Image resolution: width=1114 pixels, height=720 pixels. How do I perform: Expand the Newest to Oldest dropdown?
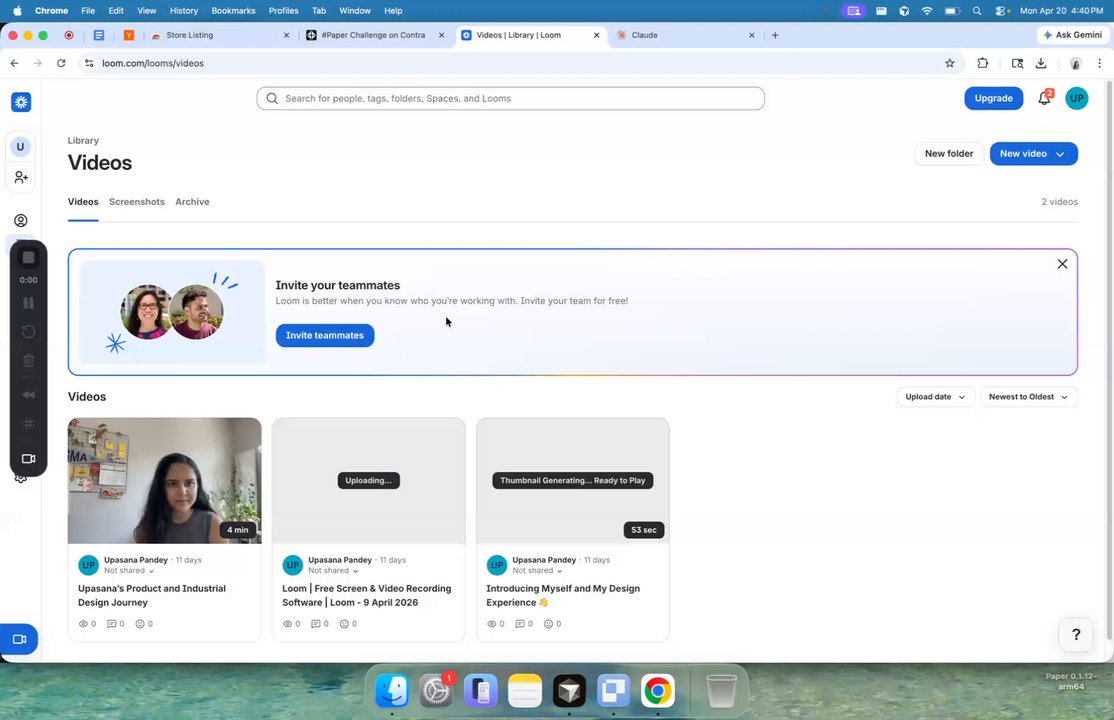click(1028, 397)
